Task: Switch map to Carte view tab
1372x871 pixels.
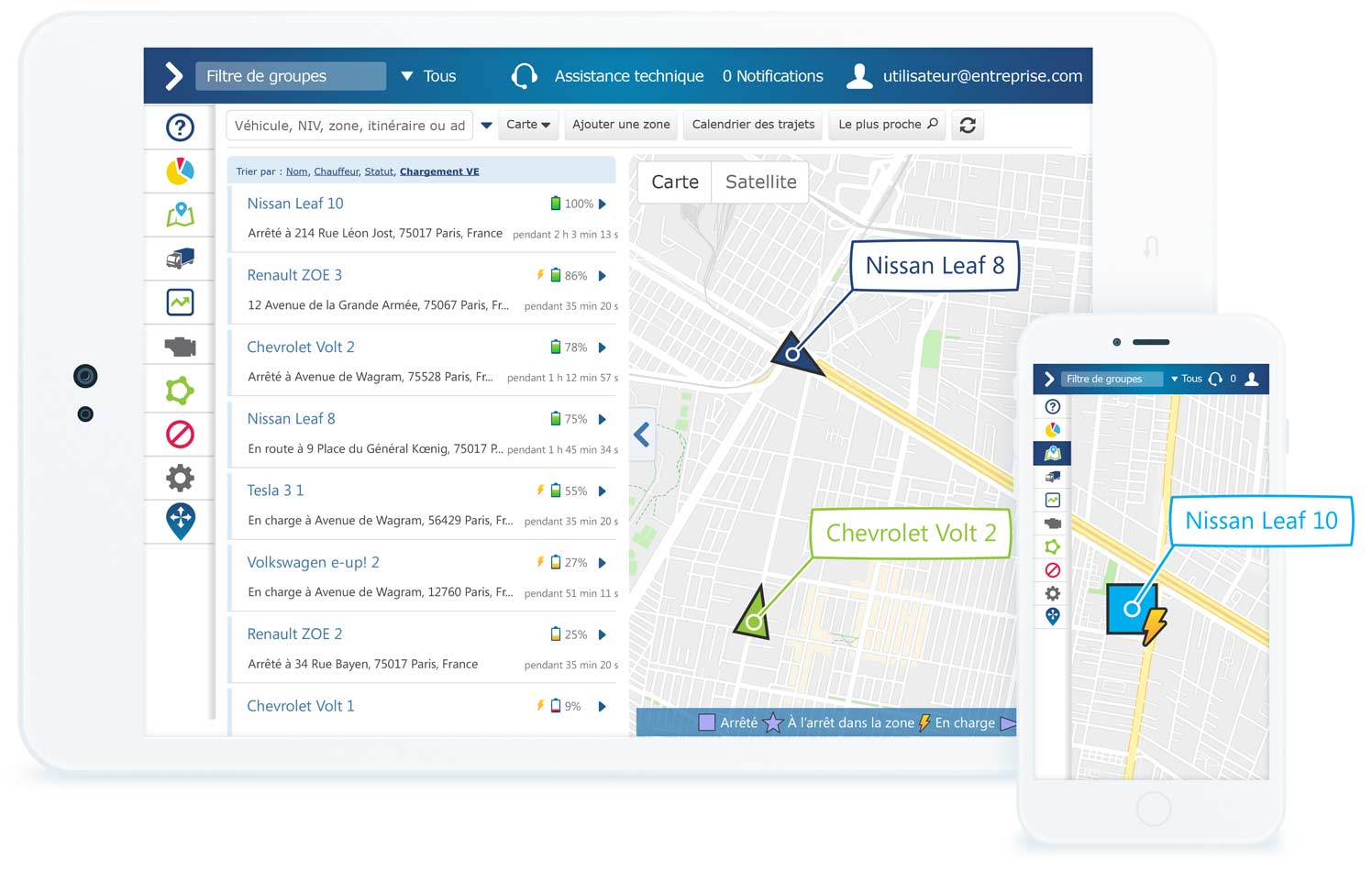Action: (x=675, y=182)
